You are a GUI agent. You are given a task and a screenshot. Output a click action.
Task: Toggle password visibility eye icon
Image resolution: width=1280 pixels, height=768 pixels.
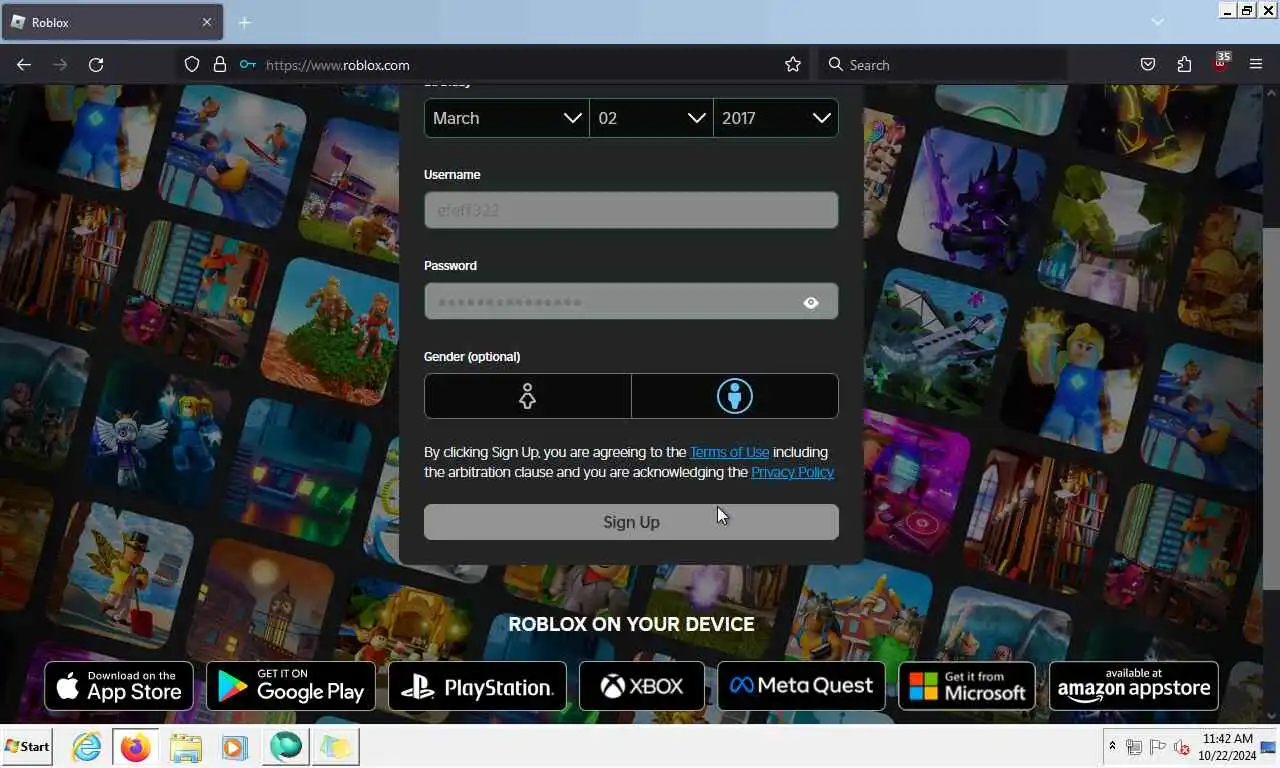(811, 302)
